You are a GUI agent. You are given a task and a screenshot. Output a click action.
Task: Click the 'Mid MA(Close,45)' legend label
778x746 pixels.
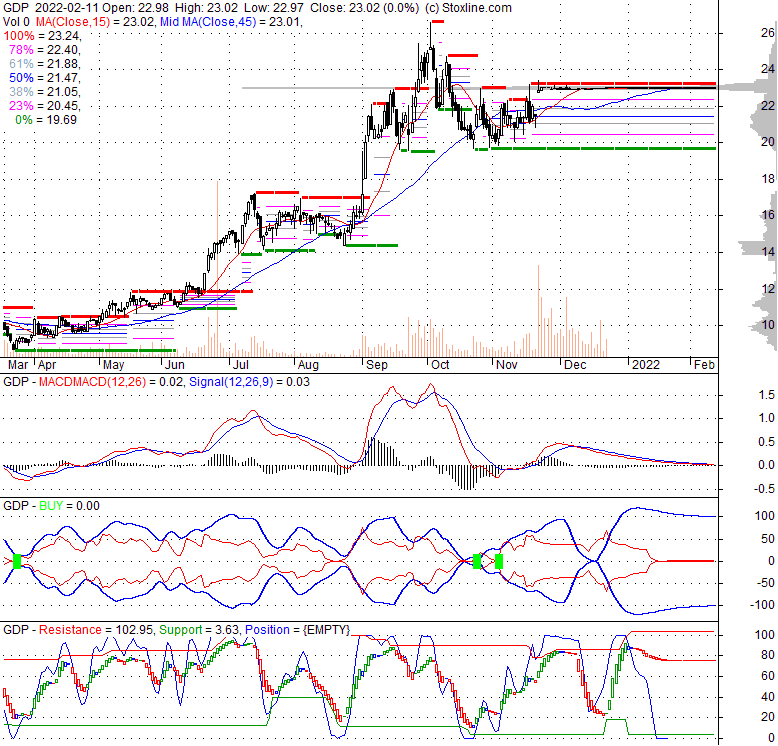click(x=208, y=22)
